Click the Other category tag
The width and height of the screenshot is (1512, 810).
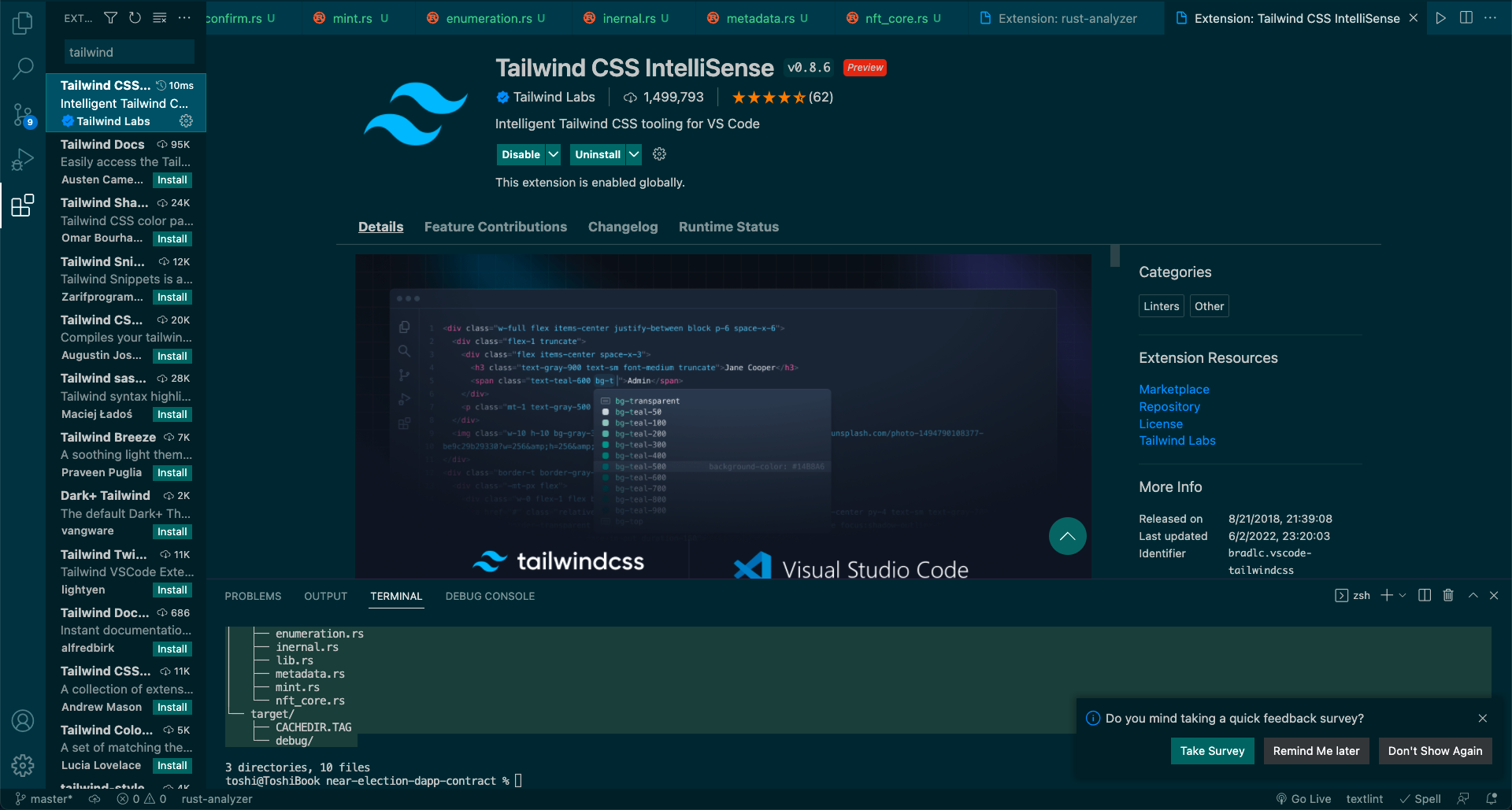1209,306
